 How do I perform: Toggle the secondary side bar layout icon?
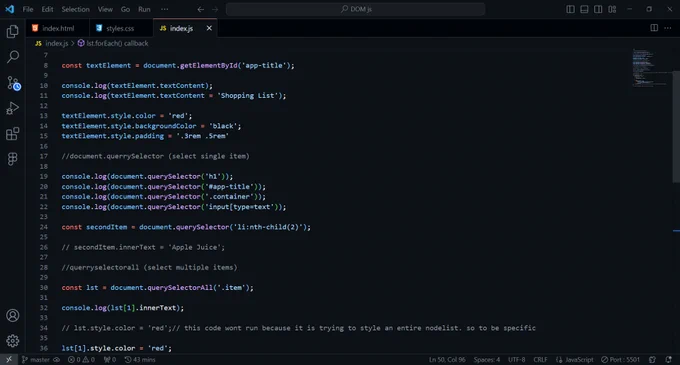coord(598,9)
